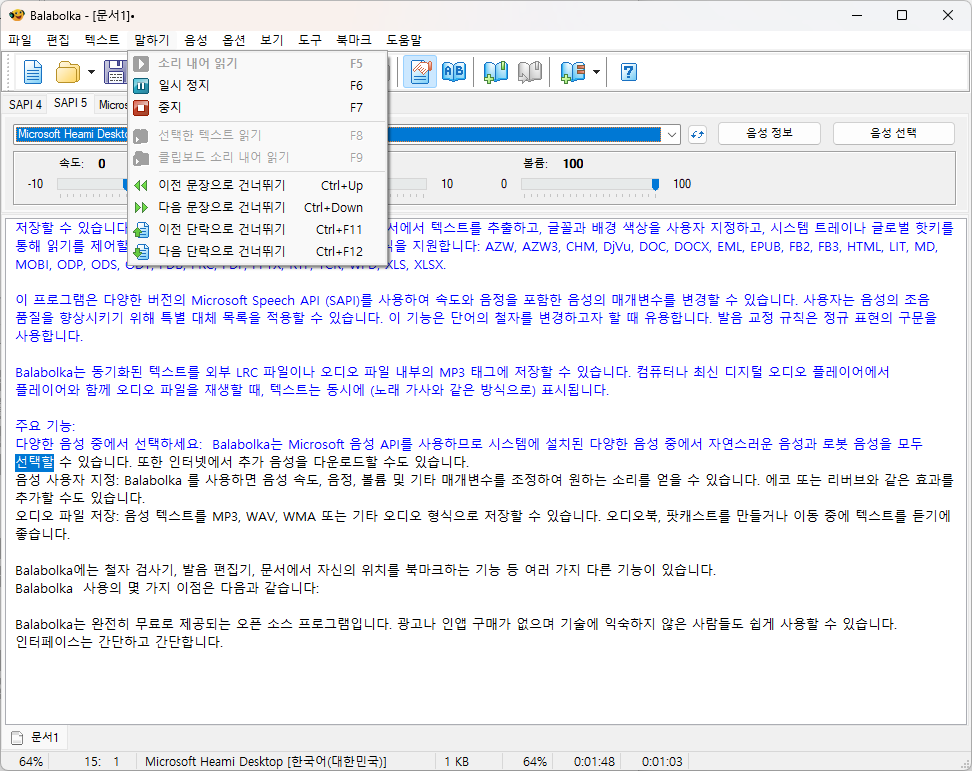
Task: Click the named bookmark list icon
Action: click(572, 72)
